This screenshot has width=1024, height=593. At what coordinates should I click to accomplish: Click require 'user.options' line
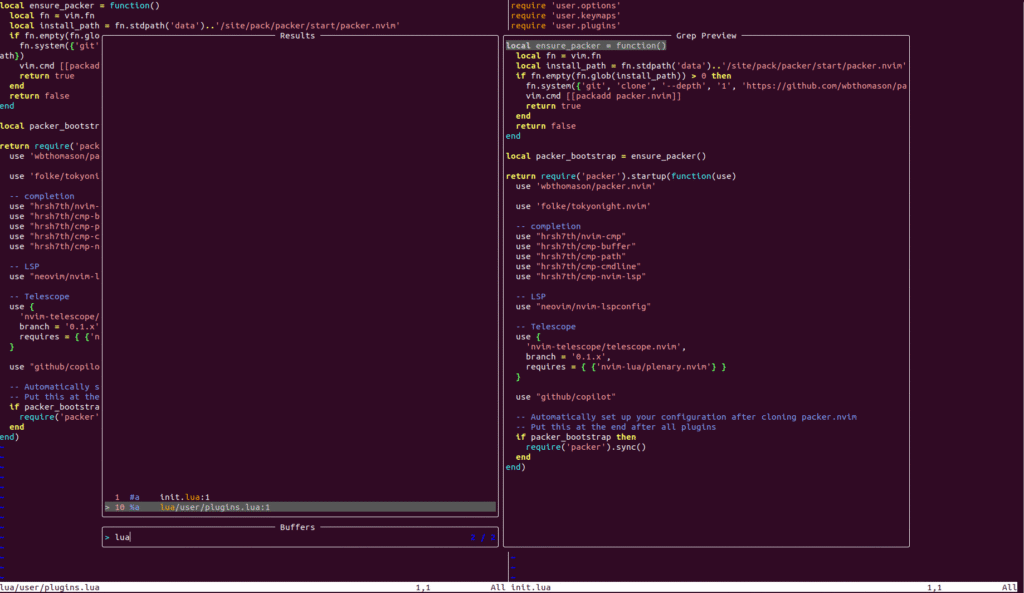[x=563, y=5]
